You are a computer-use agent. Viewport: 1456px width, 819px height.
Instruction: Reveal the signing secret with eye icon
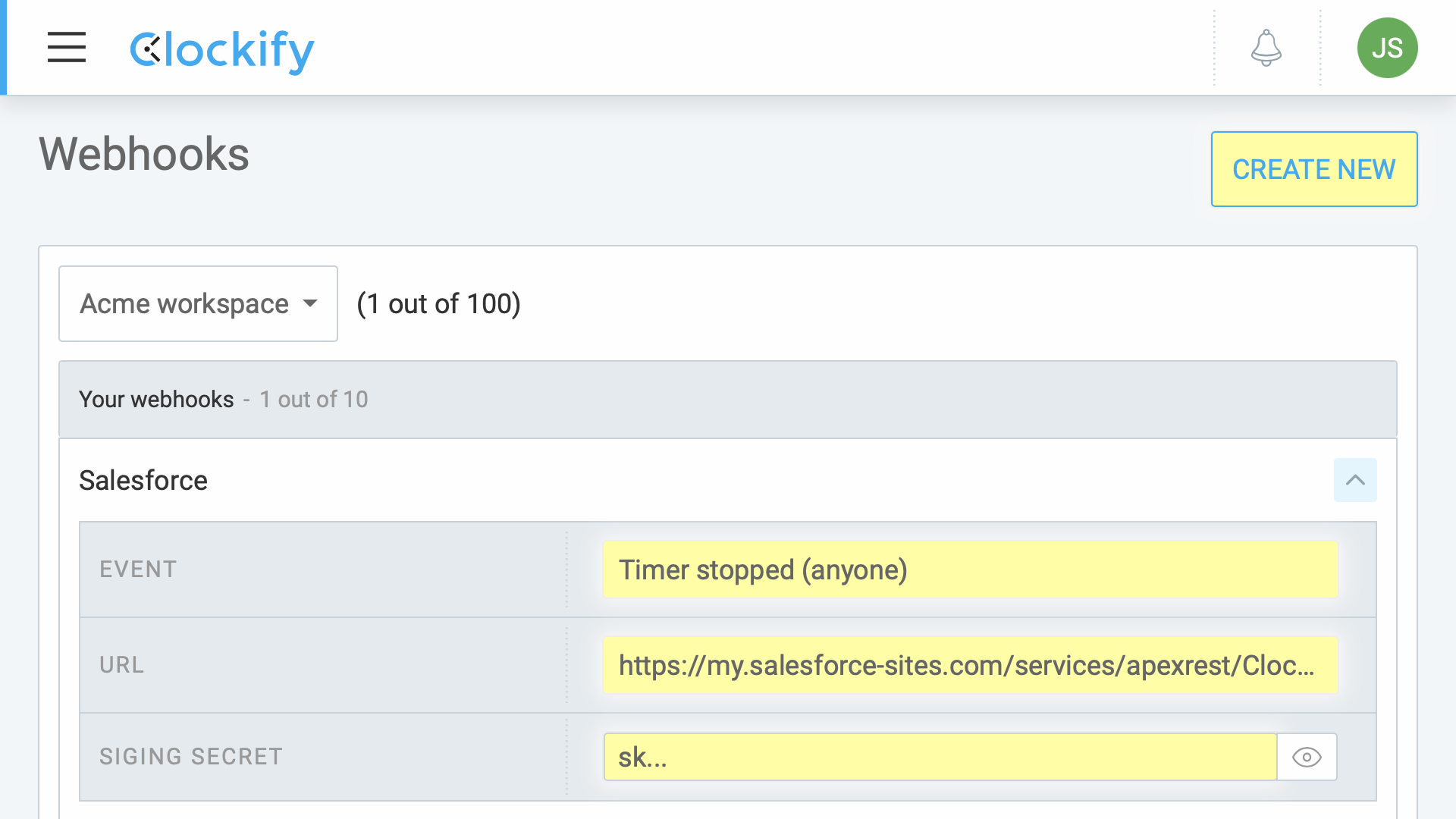1307,757
